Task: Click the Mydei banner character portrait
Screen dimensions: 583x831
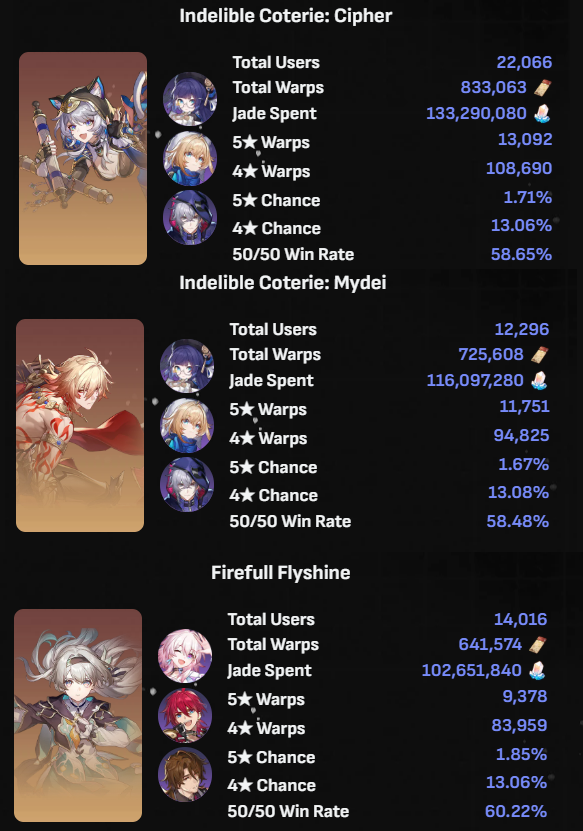Action: click(80, 425)
